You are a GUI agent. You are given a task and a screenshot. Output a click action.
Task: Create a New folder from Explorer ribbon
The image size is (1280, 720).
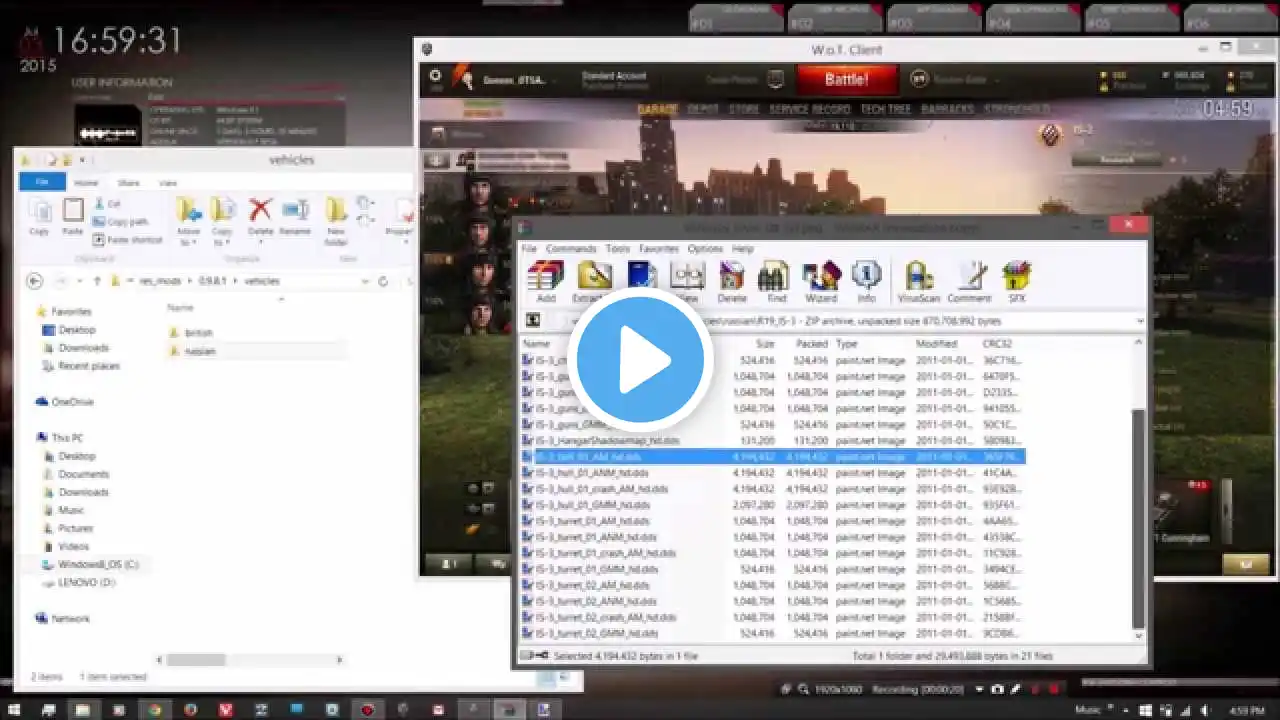pos(336,222)
